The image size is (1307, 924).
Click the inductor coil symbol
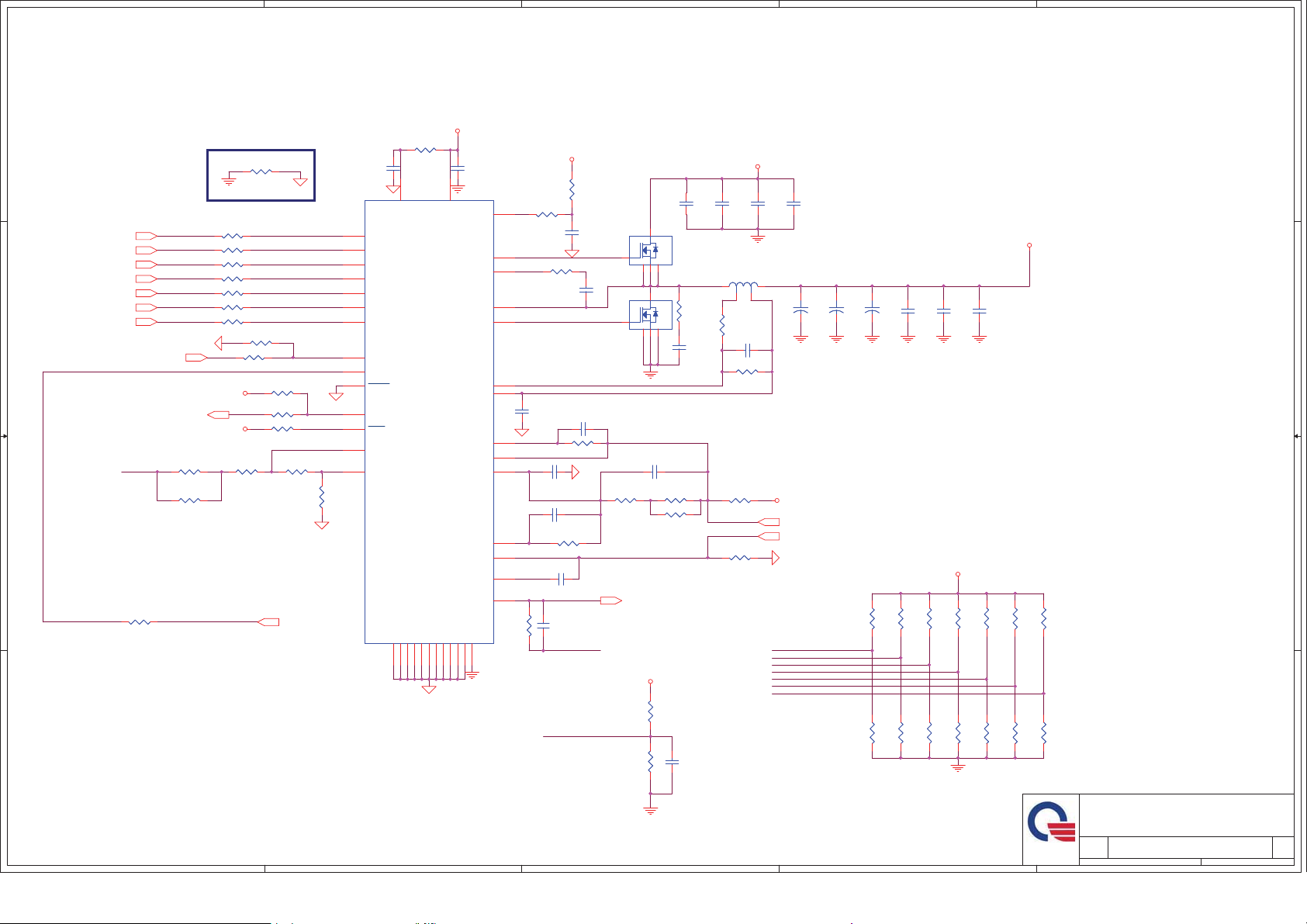[743, 286]
